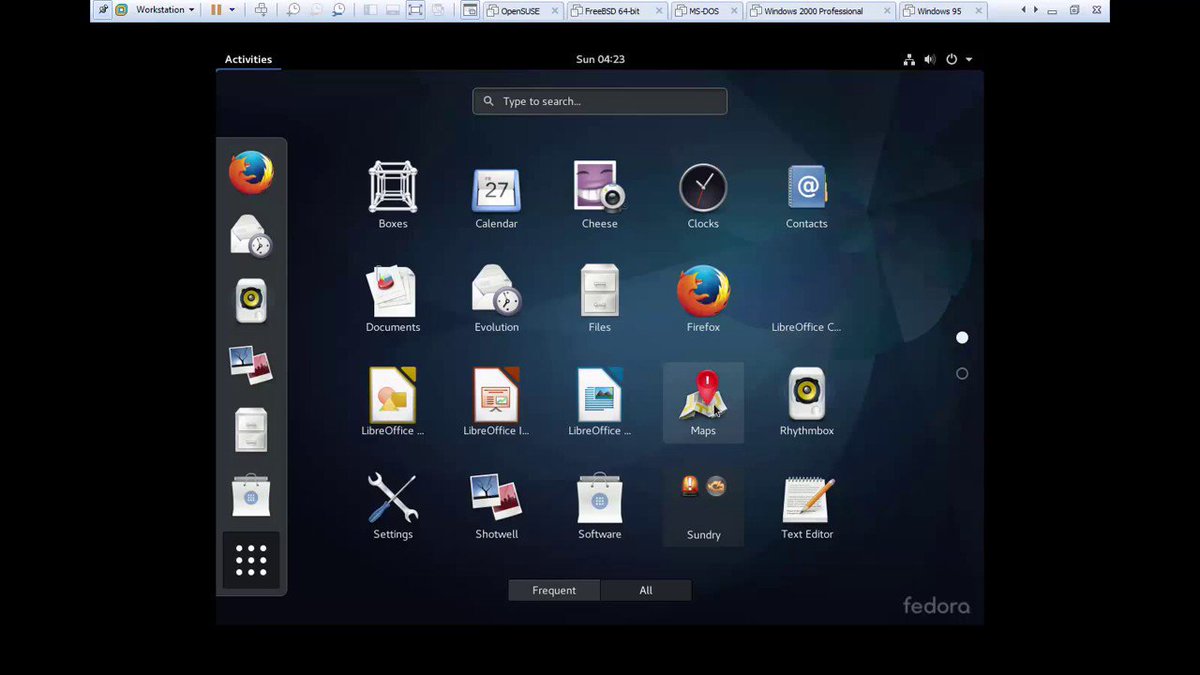Open Boxes from the application grid

[393, 195]
